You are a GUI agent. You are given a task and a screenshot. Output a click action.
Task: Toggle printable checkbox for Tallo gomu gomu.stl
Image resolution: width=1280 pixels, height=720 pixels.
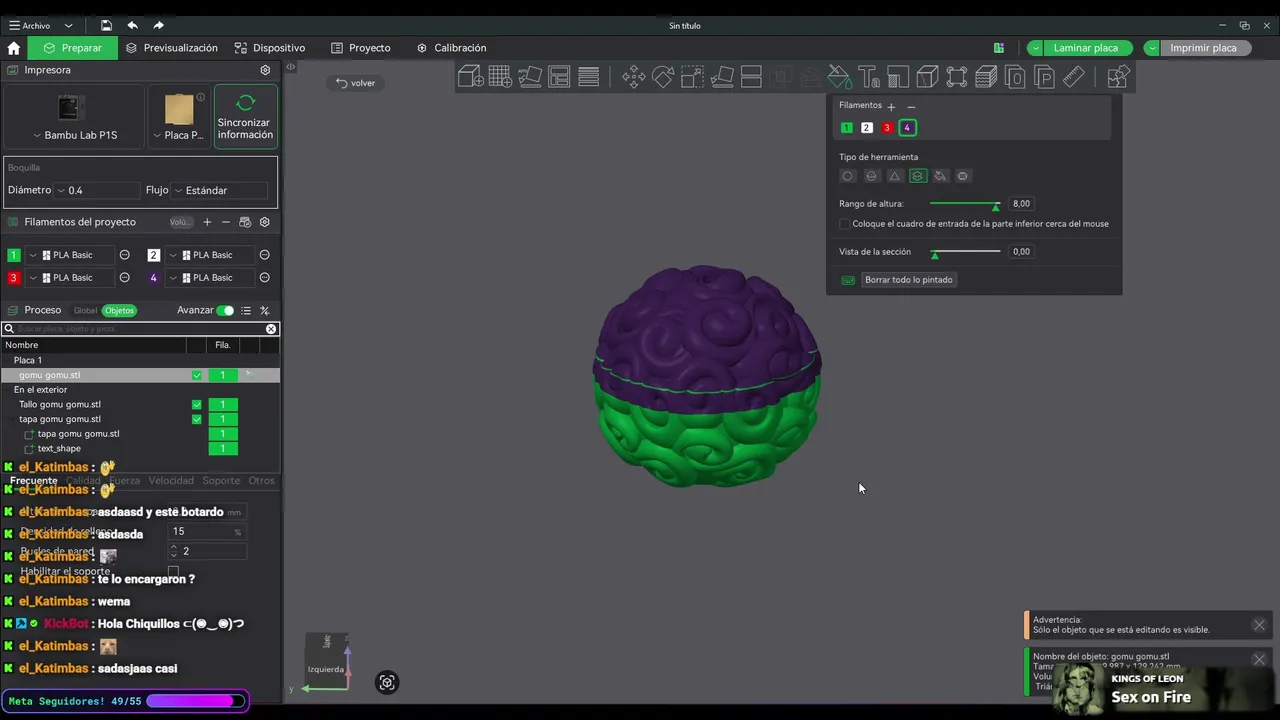197,404
